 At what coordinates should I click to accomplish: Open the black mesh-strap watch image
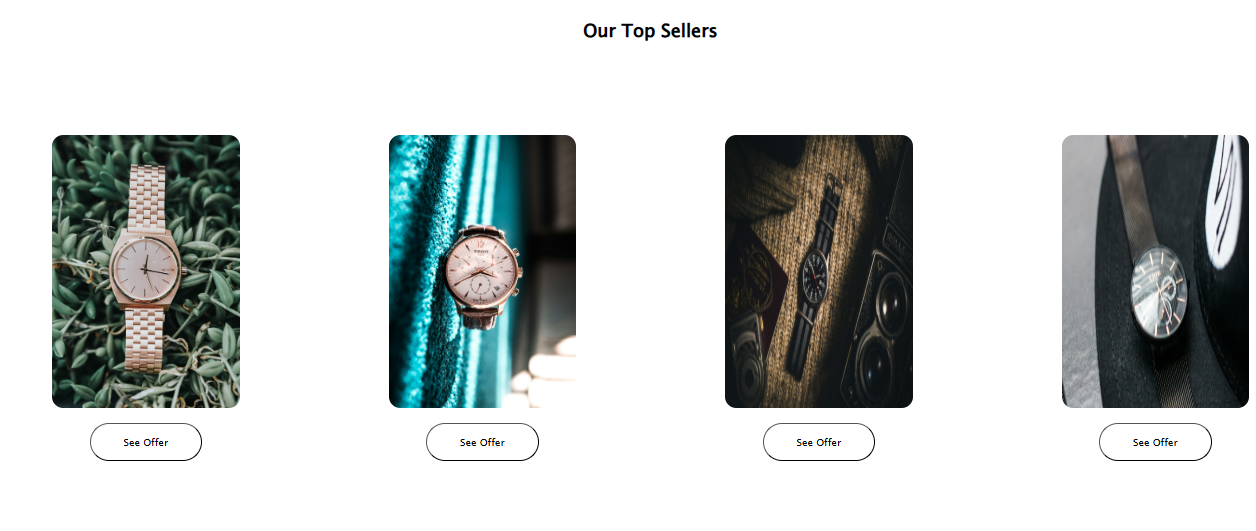tap(1155, 271)
